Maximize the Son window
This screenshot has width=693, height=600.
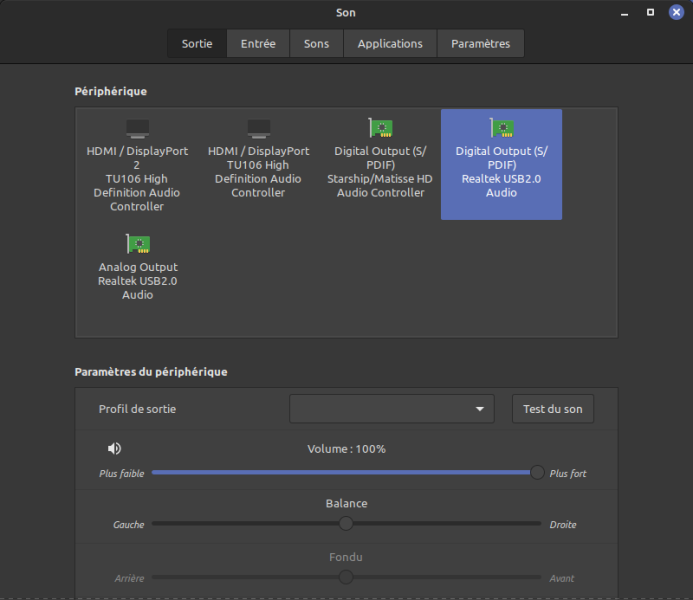650,13
